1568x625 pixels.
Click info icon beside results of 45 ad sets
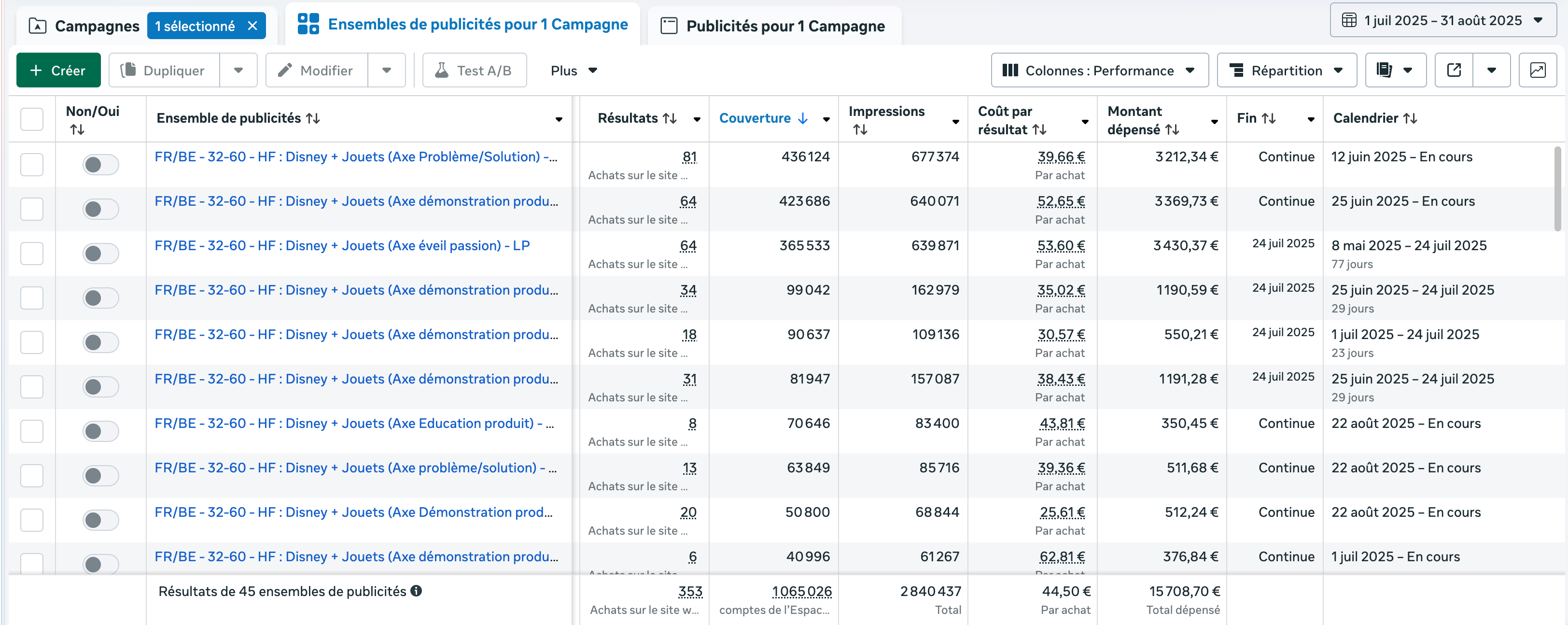pos(416,591)
